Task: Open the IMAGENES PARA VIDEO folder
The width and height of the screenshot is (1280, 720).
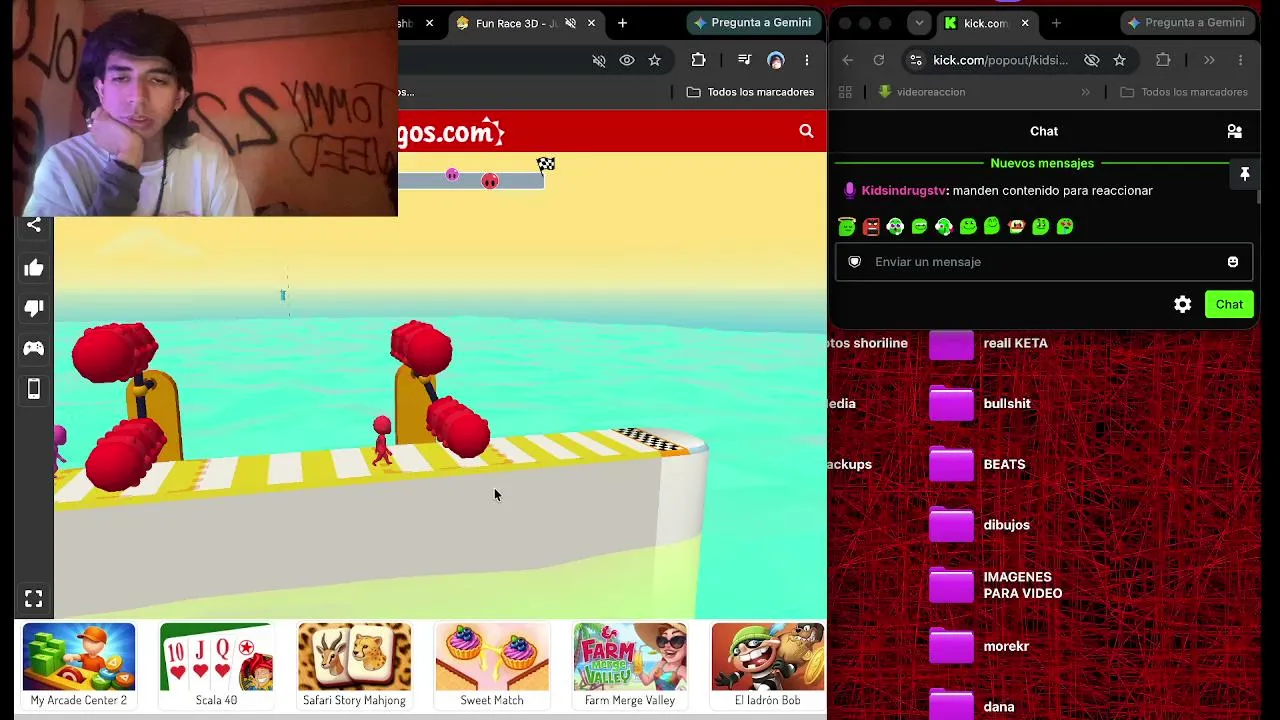Action: tap(951, 586)
